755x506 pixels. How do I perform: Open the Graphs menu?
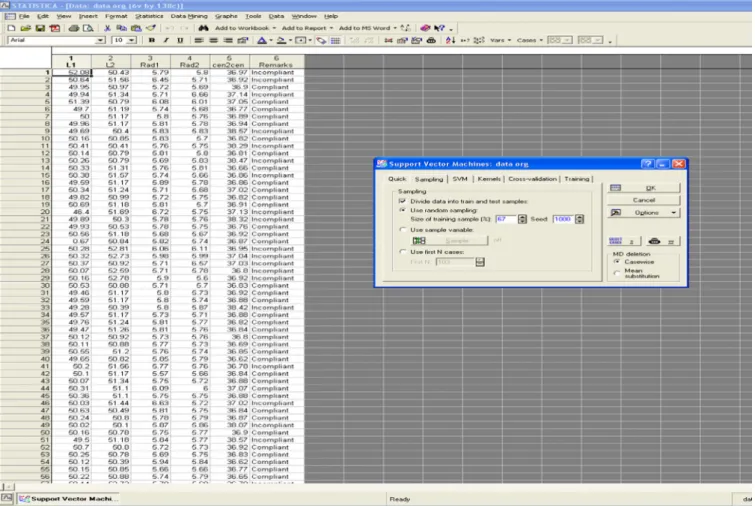226,16
